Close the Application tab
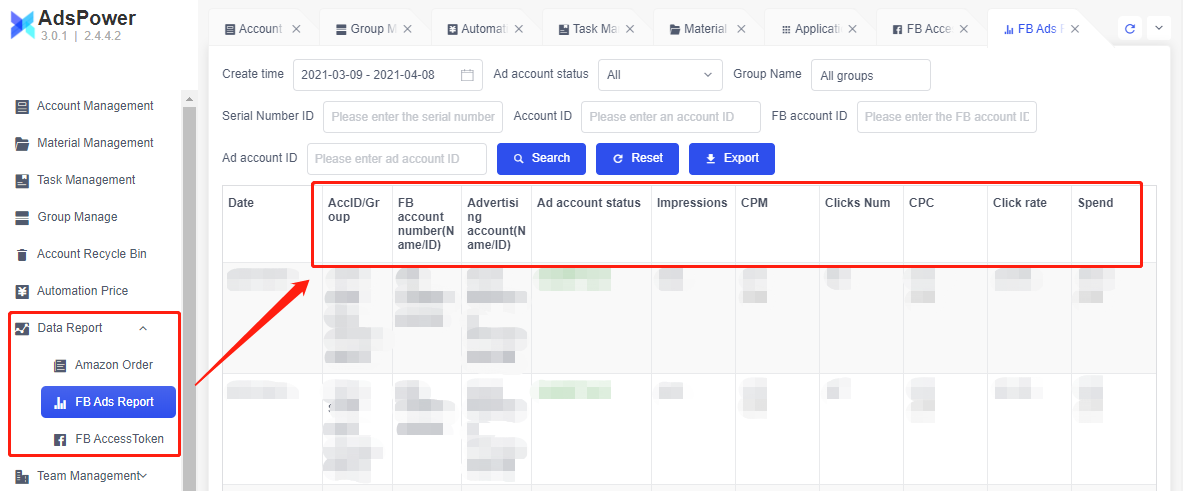This screenshot has height=491, width=1183. point(853,29)
